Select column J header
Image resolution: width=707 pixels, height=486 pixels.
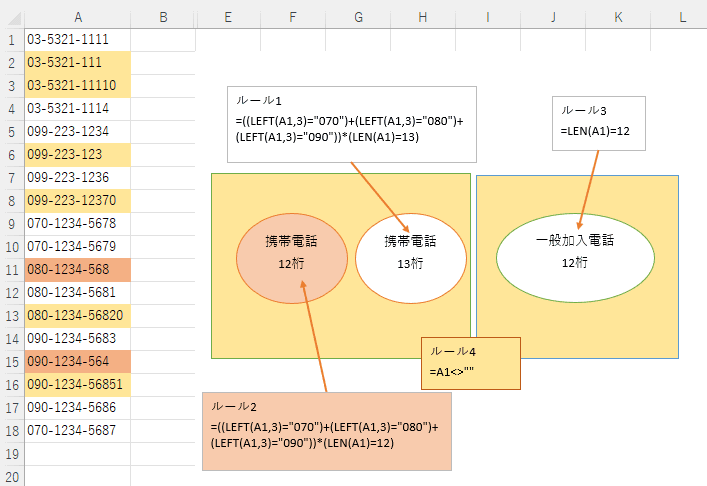point(553,18)
